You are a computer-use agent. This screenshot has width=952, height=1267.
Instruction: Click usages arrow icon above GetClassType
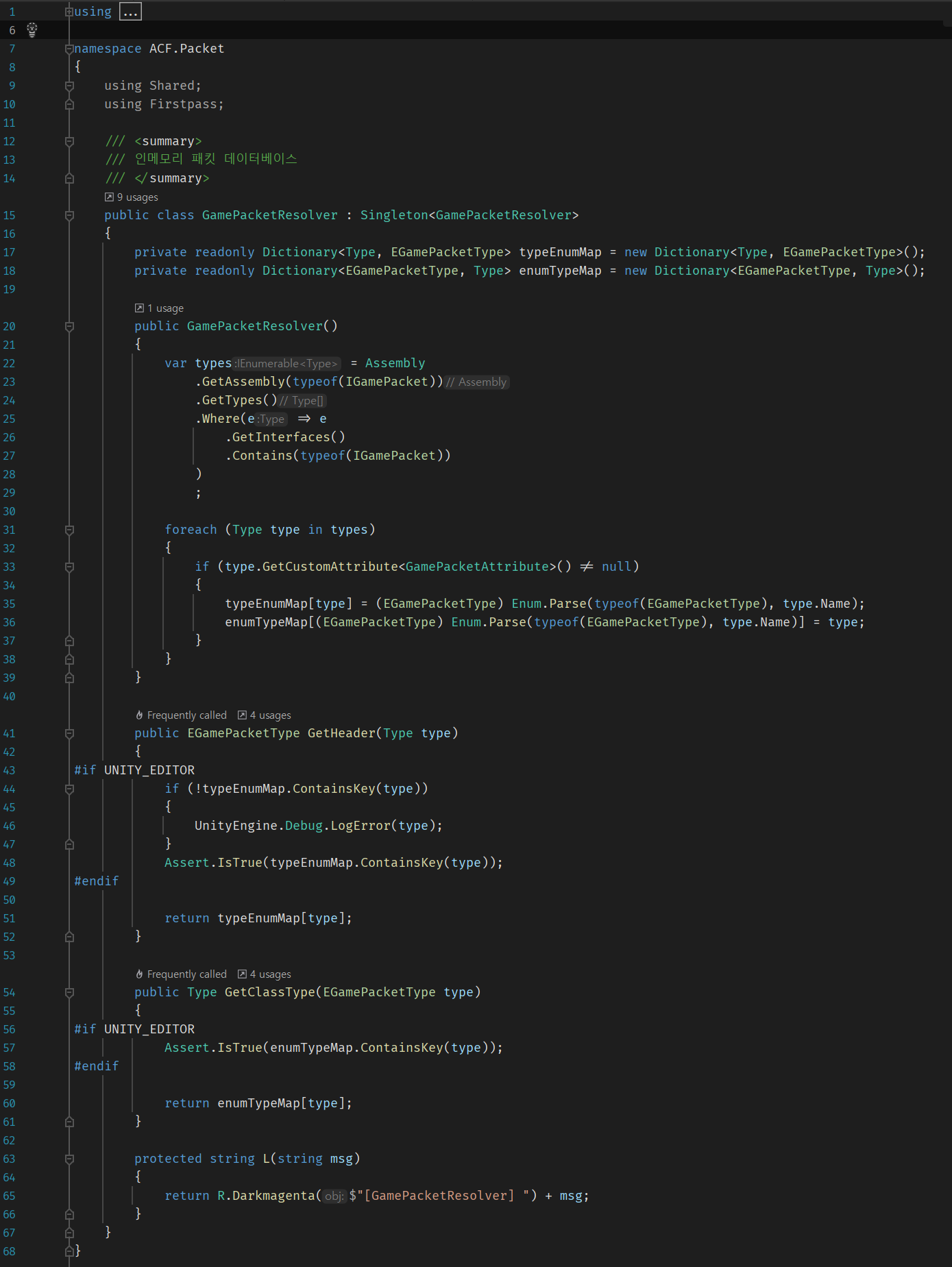pyautogui.click(x=242, y=974)
